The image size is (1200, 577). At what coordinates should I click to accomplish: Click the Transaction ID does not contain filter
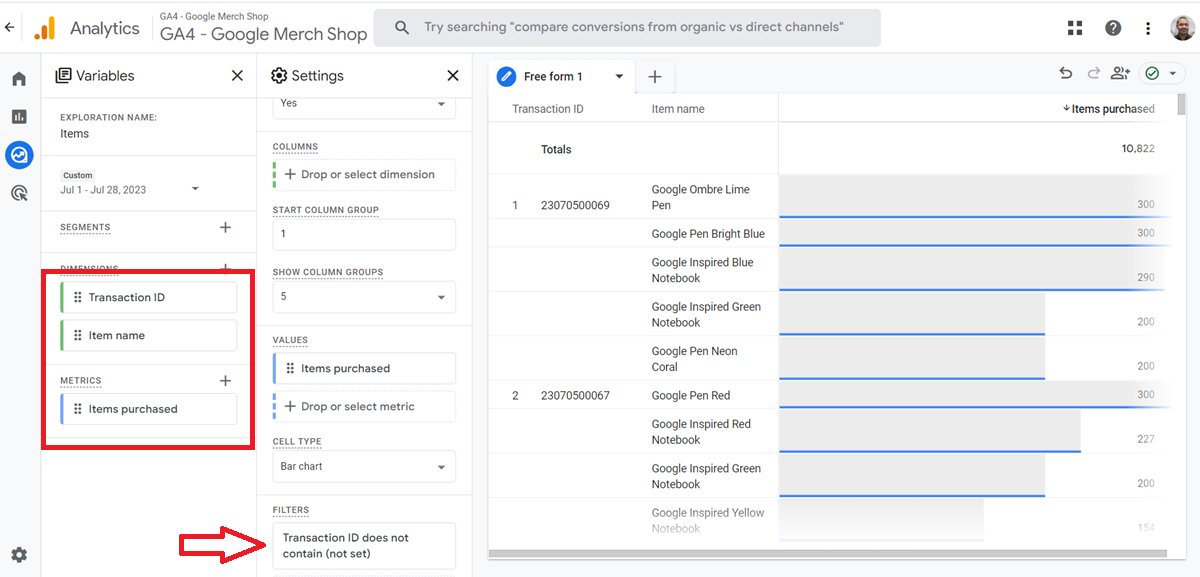(364, 546)
